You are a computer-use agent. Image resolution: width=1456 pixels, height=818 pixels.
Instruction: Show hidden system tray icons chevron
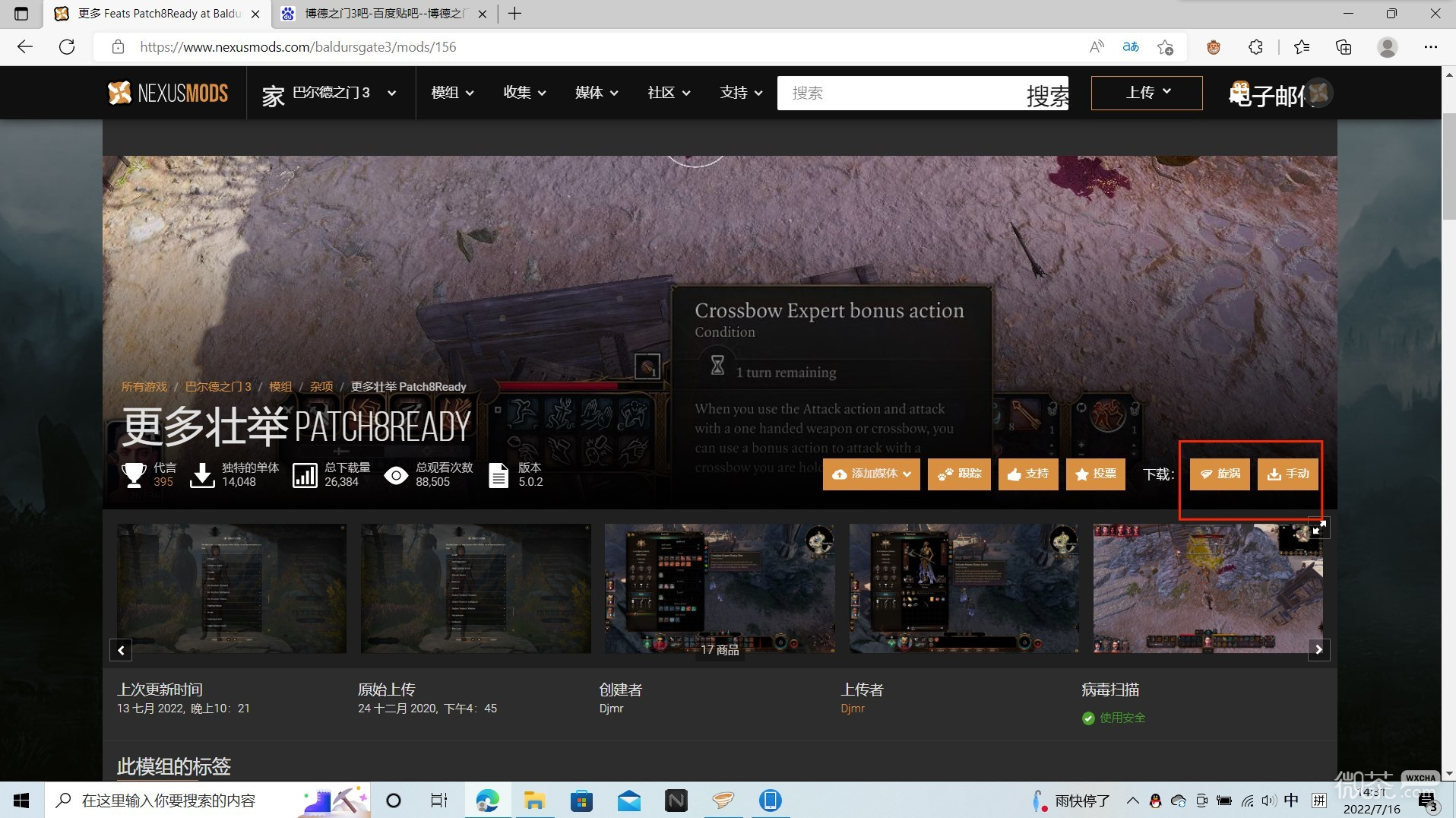tap(1132, 801)
